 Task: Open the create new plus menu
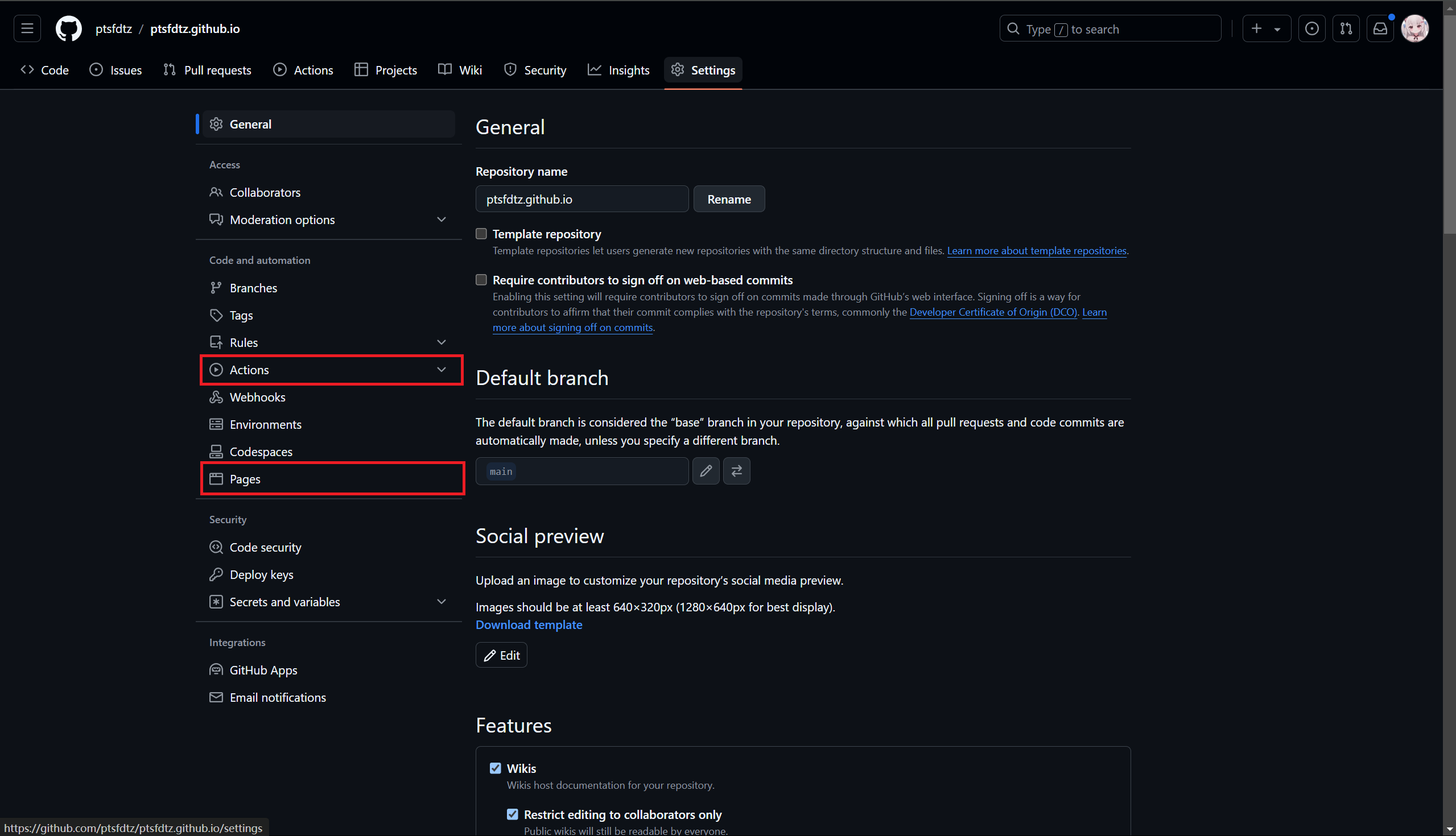(1267, 28)
